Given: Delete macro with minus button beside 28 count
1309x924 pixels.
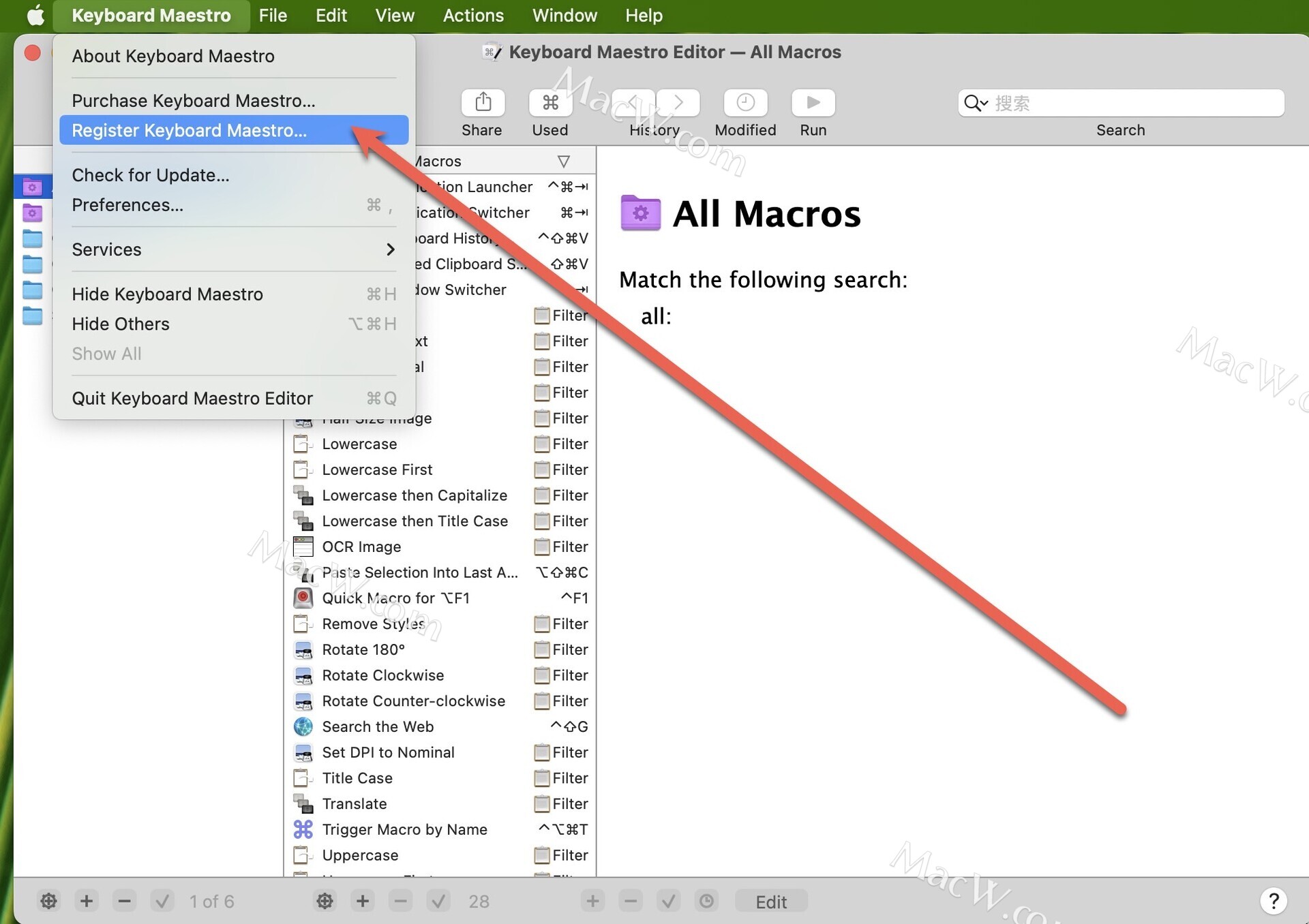Looking at the screenshot, I should [401, 902].
